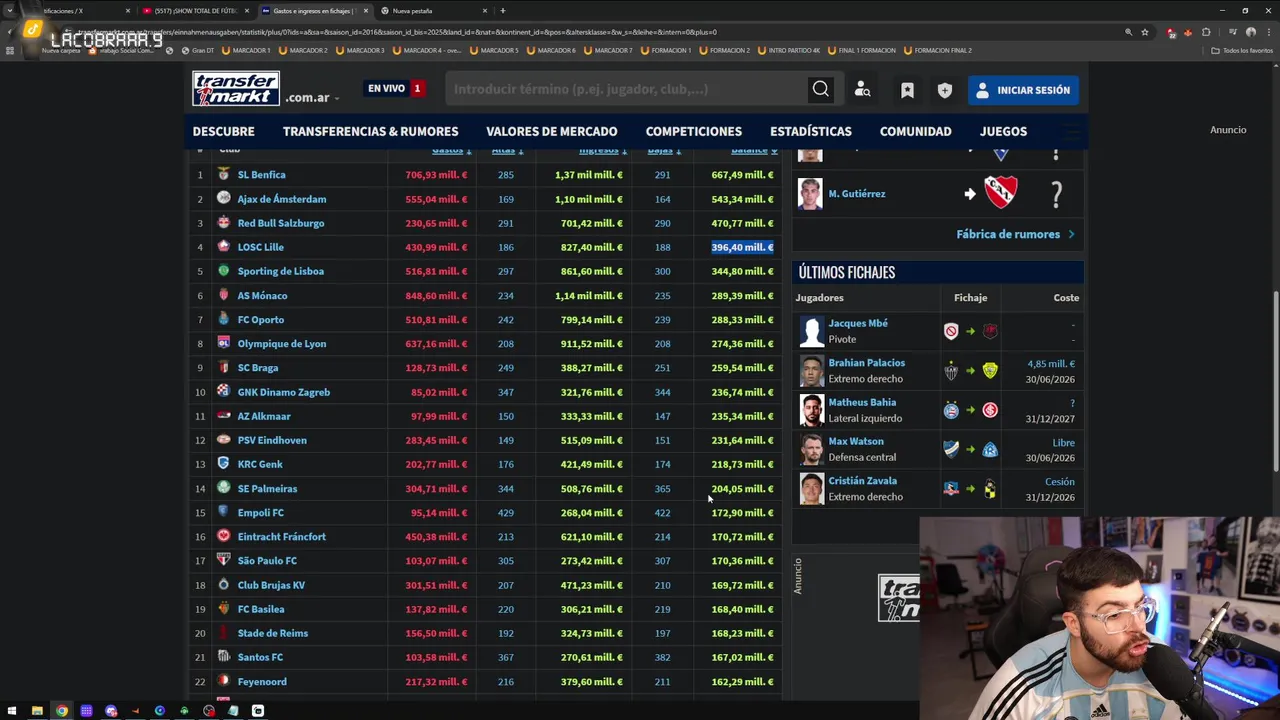Click the INICIAR SESIÓN button
The image size is (1280, 720).
click(1023, 90)
